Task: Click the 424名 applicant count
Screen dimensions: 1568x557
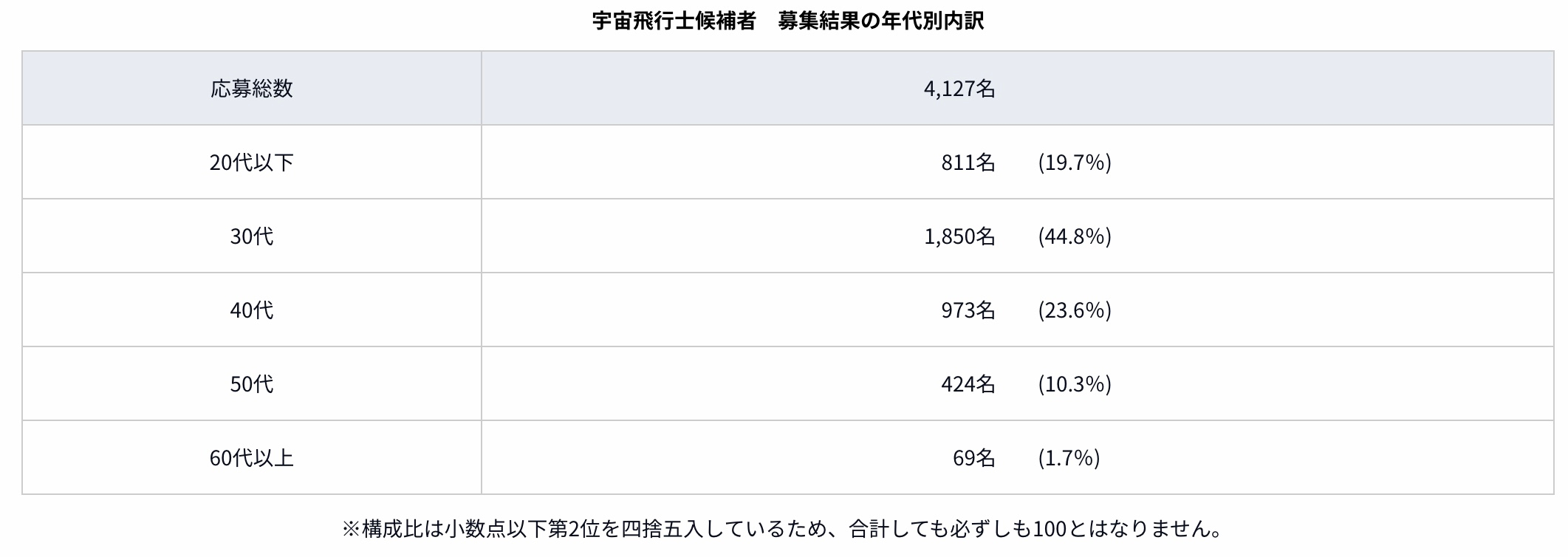Action: click(968, 384)
